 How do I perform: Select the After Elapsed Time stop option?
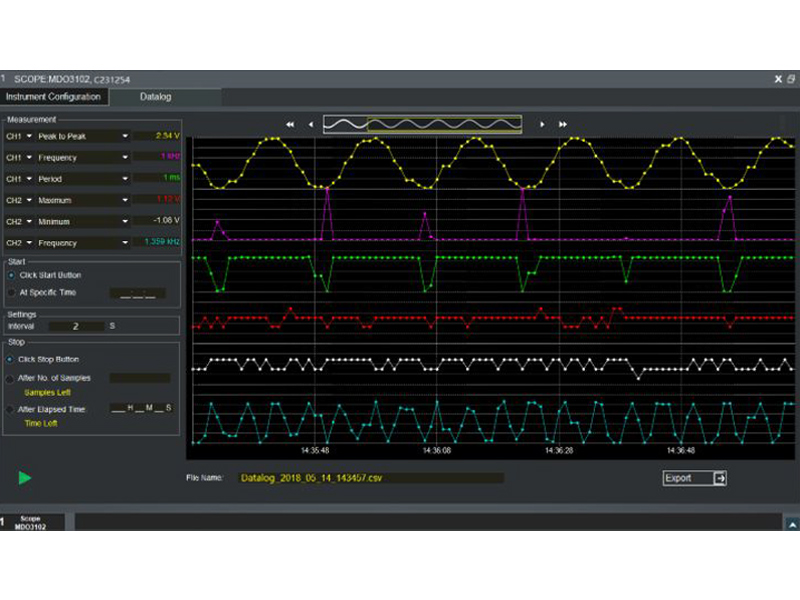(x=11, y=408)
